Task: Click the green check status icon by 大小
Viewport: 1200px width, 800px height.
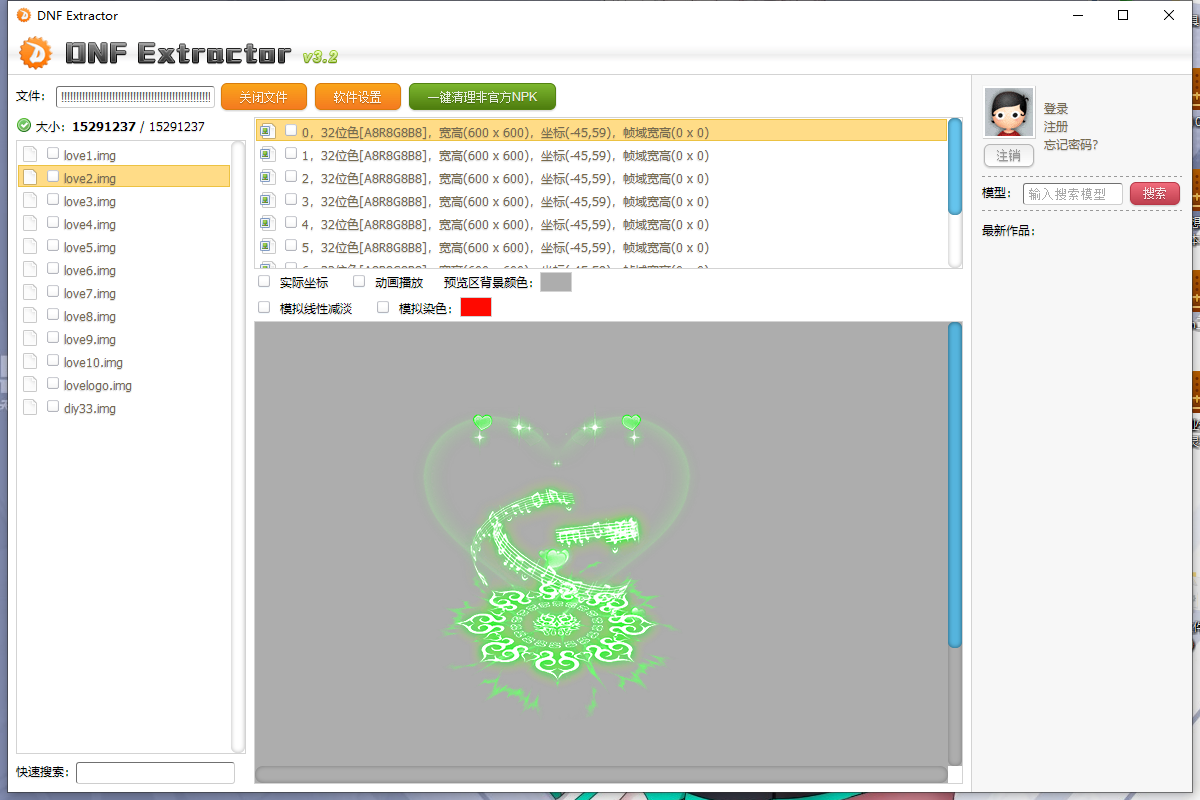Action: [24, 126]
